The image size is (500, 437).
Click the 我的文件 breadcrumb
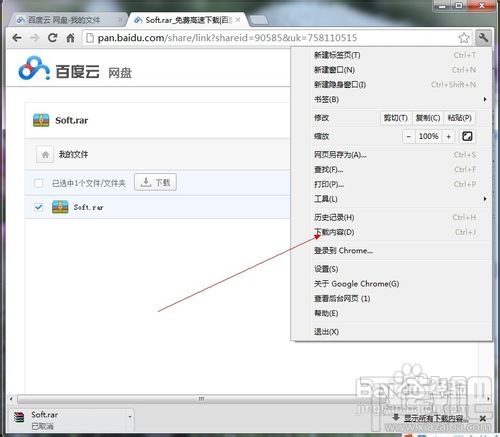click(x=73, y=154)
